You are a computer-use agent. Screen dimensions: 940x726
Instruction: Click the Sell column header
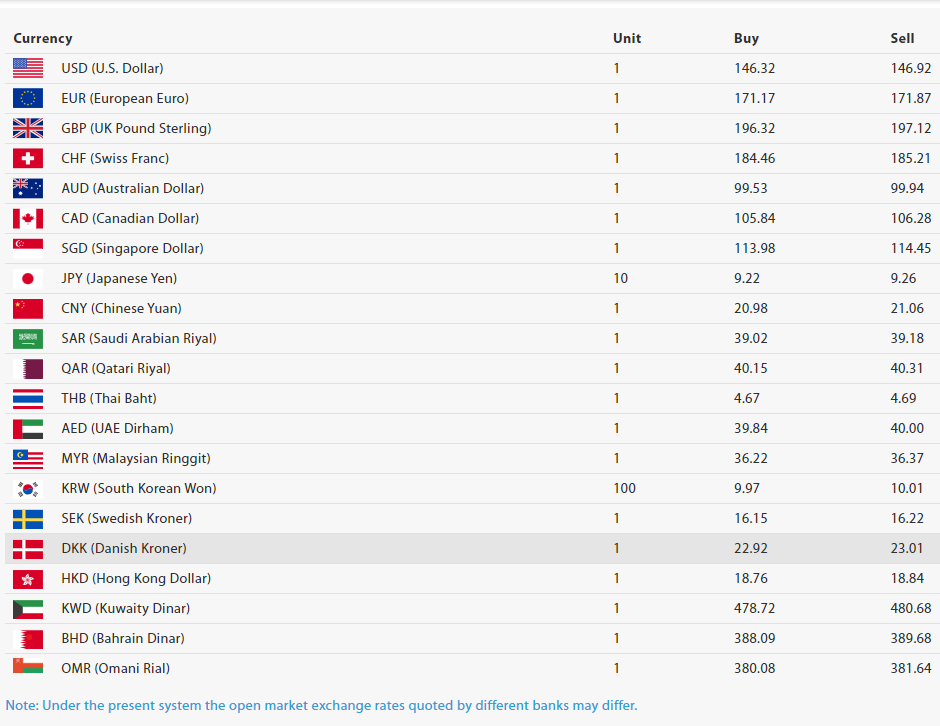tap(902, 38)
